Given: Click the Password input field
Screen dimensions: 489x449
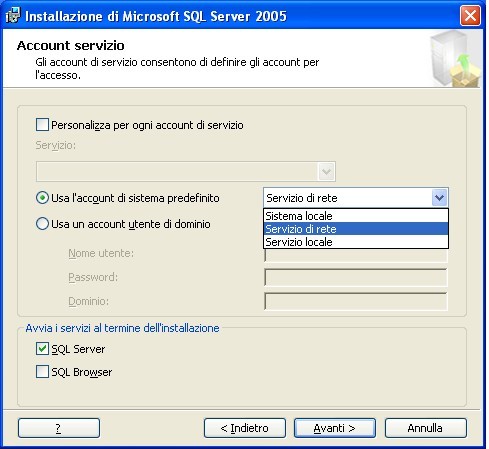Looking at the screenshot, I should point(356,277).
